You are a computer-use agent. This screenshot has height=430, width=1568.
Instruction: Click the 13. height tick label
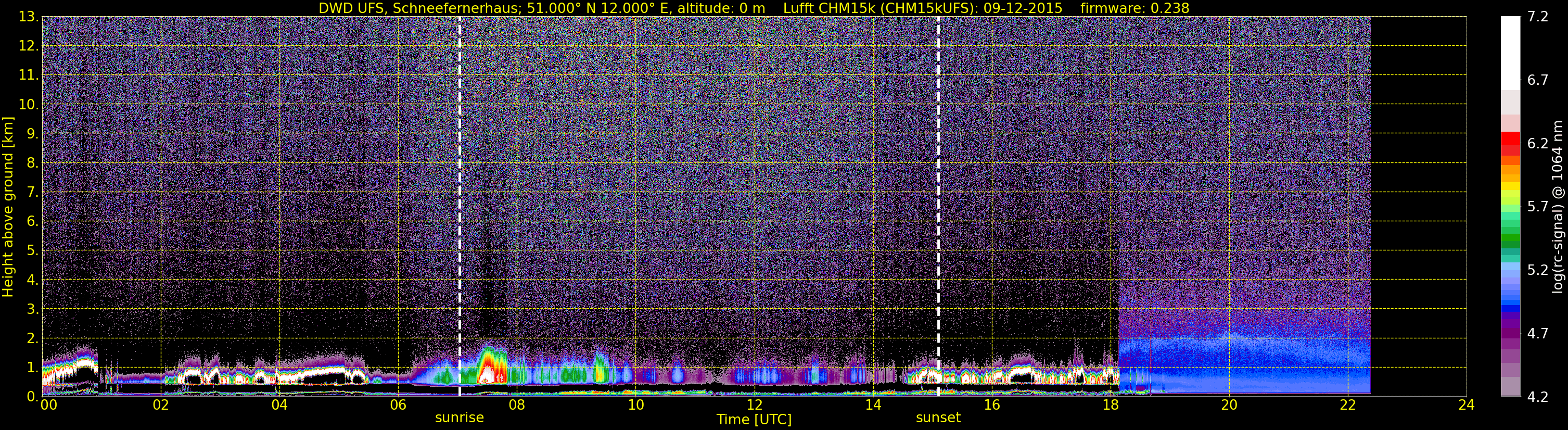point(29,17)
